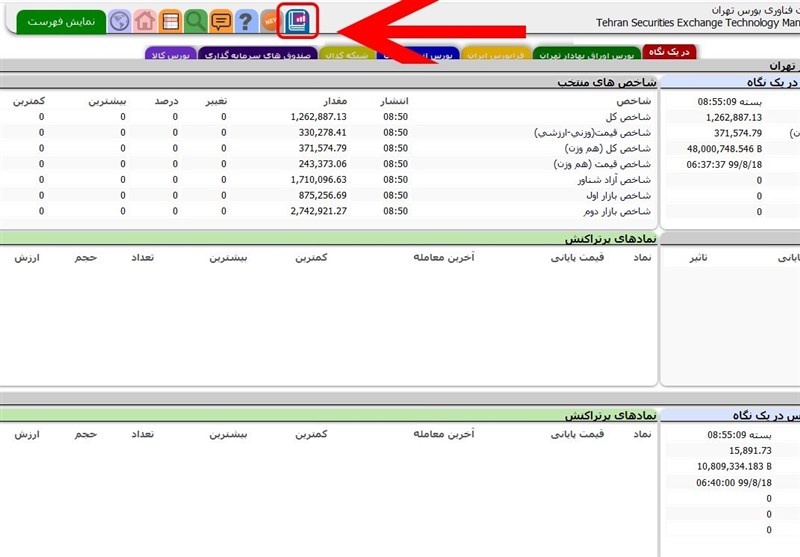
Task: Click the magnifying glass search icon
Action: click(196, 21)
